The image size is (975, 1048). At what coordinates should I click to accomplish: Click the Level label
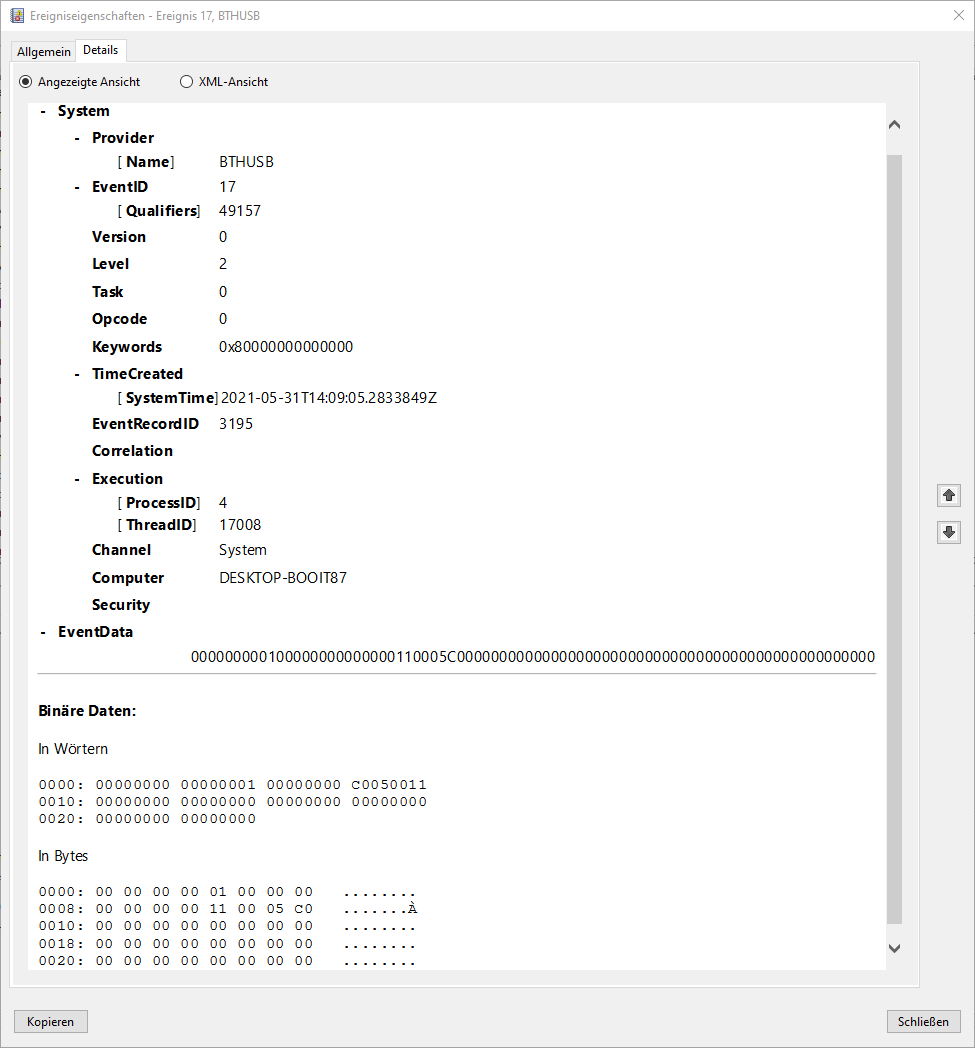tap(110, 264)
